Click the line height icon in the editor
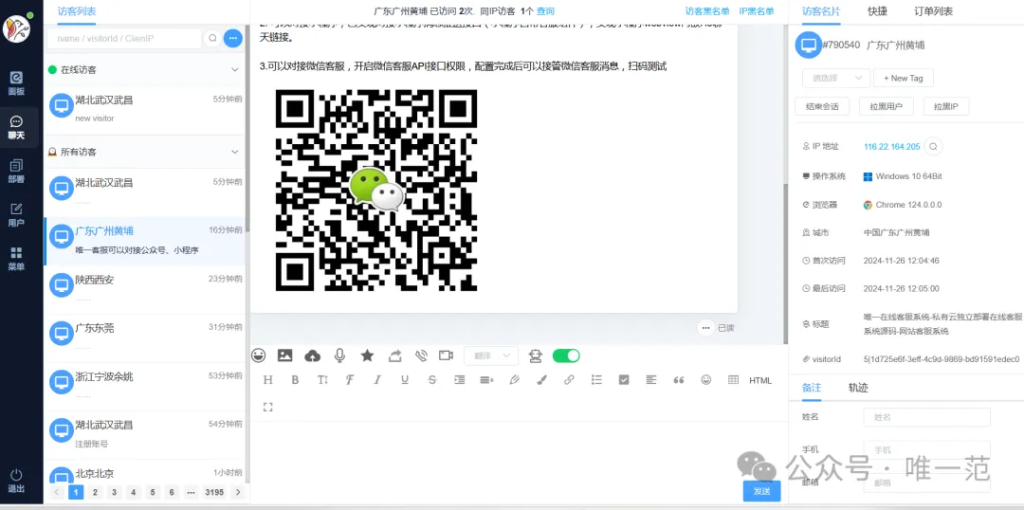The height and width of the screenshot is (510, 1024). (x=487, y=379)
